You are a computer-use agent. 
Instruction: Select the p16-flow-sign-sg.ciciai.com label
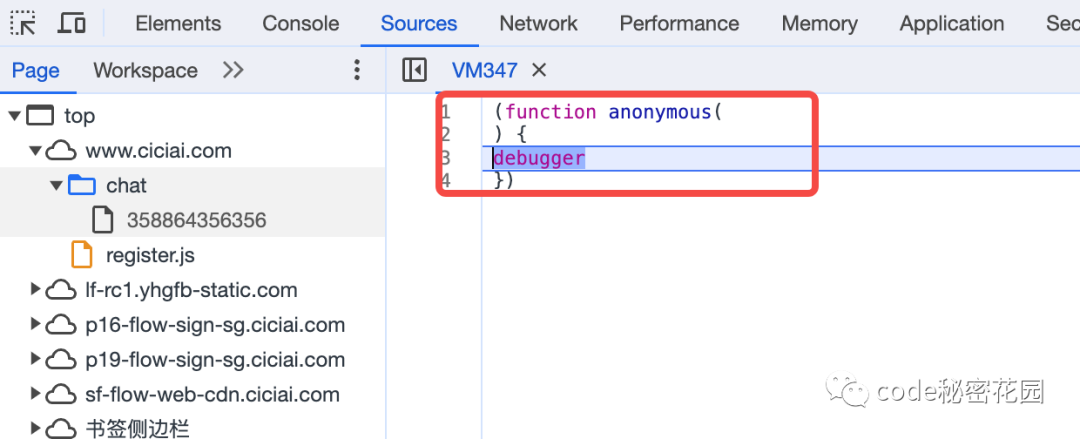[x=215, y=325]
